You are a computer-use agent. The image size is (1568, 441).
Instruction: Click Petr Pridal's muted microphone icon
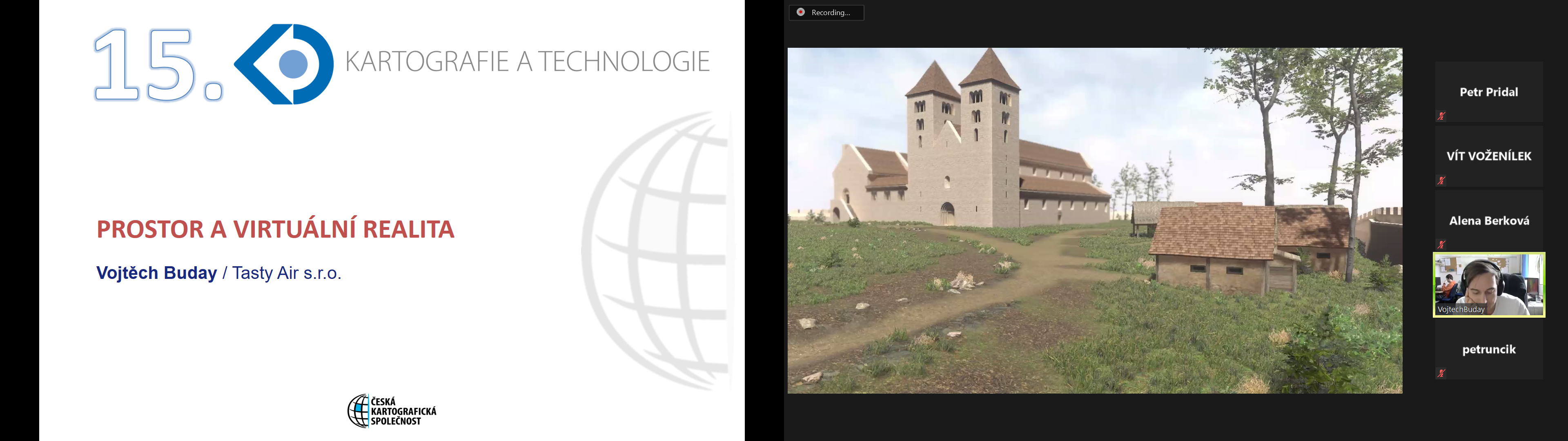coord(1441,116)
